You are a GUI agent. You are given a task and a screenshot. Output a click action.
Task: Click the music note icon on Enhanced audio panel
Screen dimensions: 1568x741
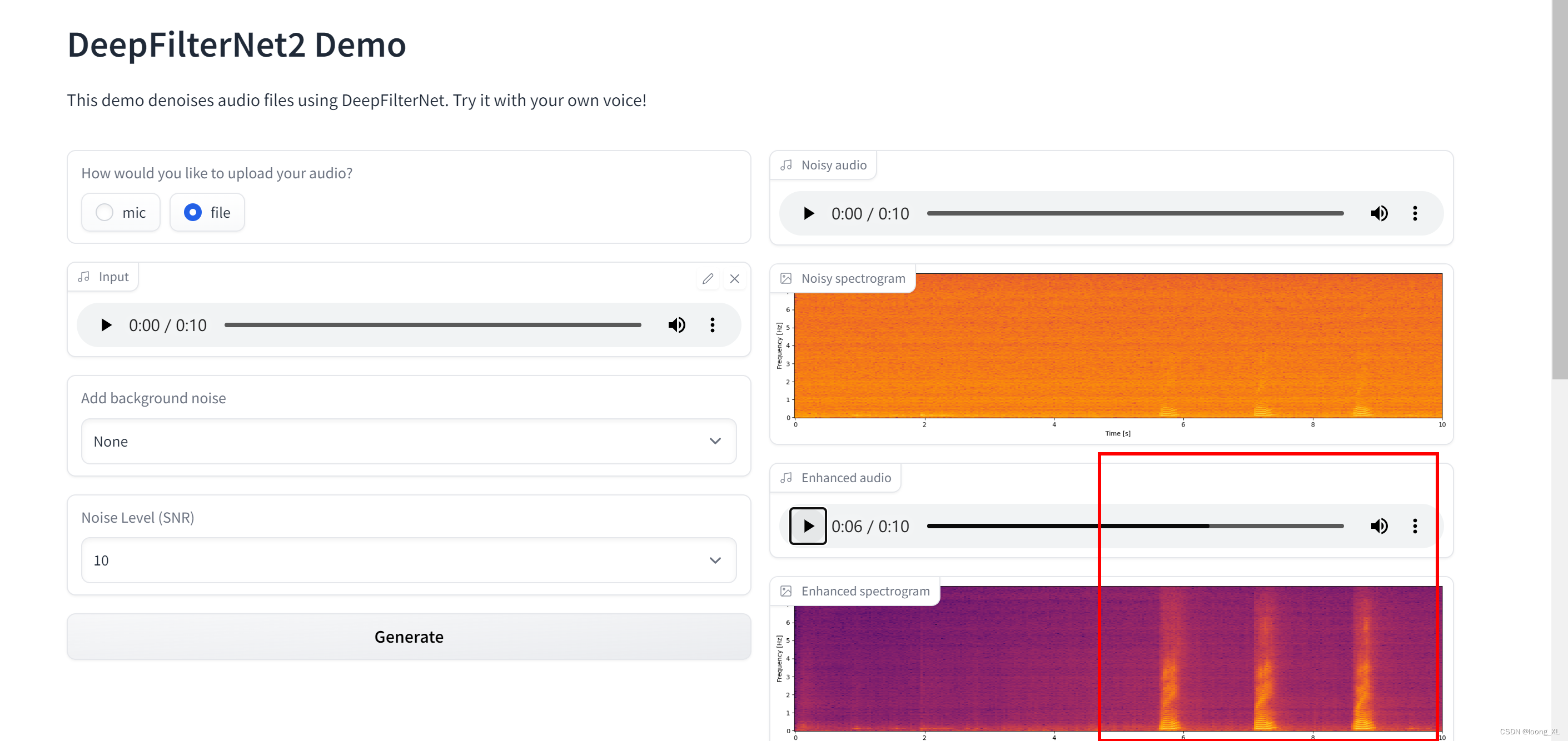(x=787, y=478)
